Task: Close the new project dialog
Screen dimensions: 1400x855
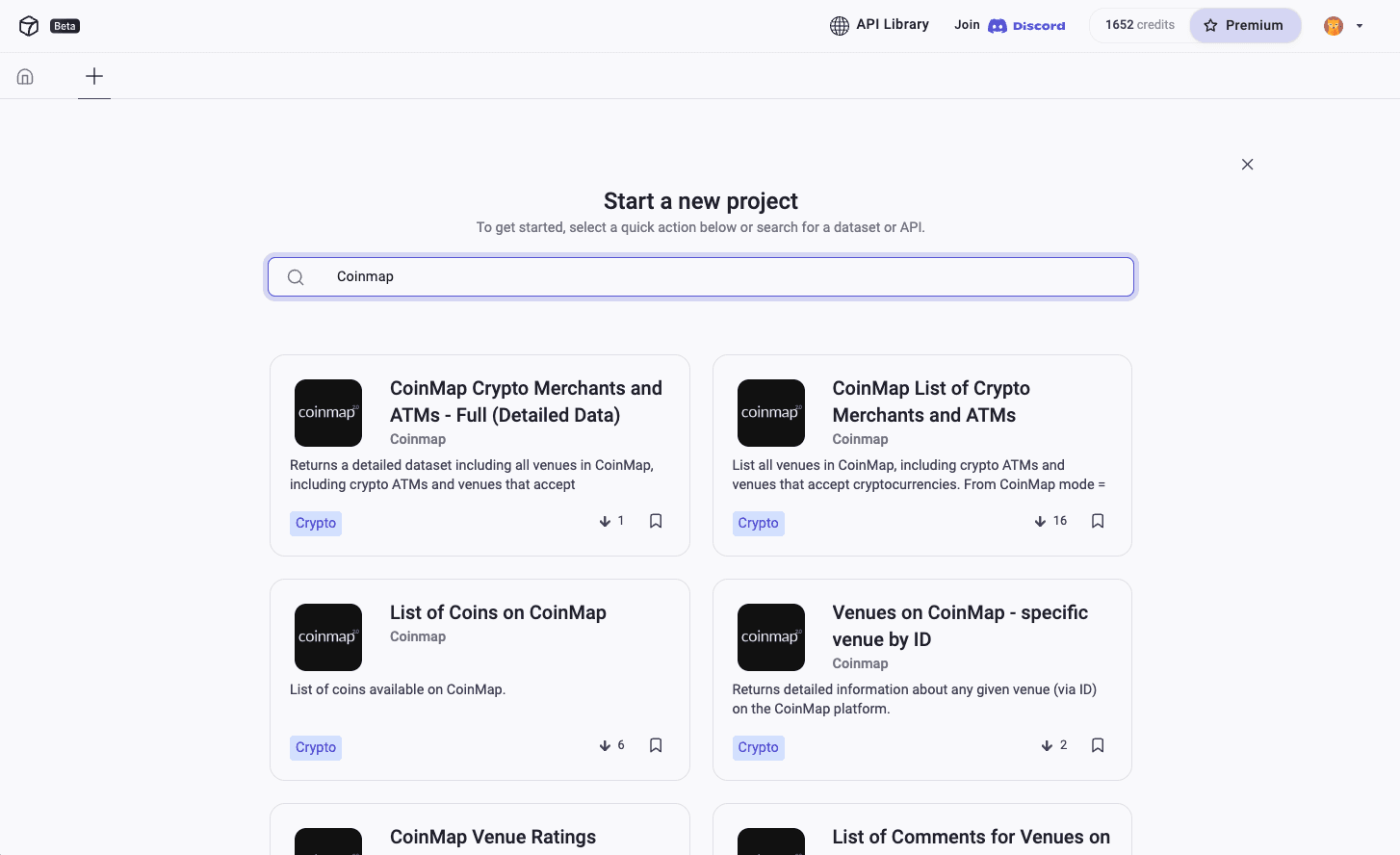Action: pyautogui.click(x=1247, y=165)
